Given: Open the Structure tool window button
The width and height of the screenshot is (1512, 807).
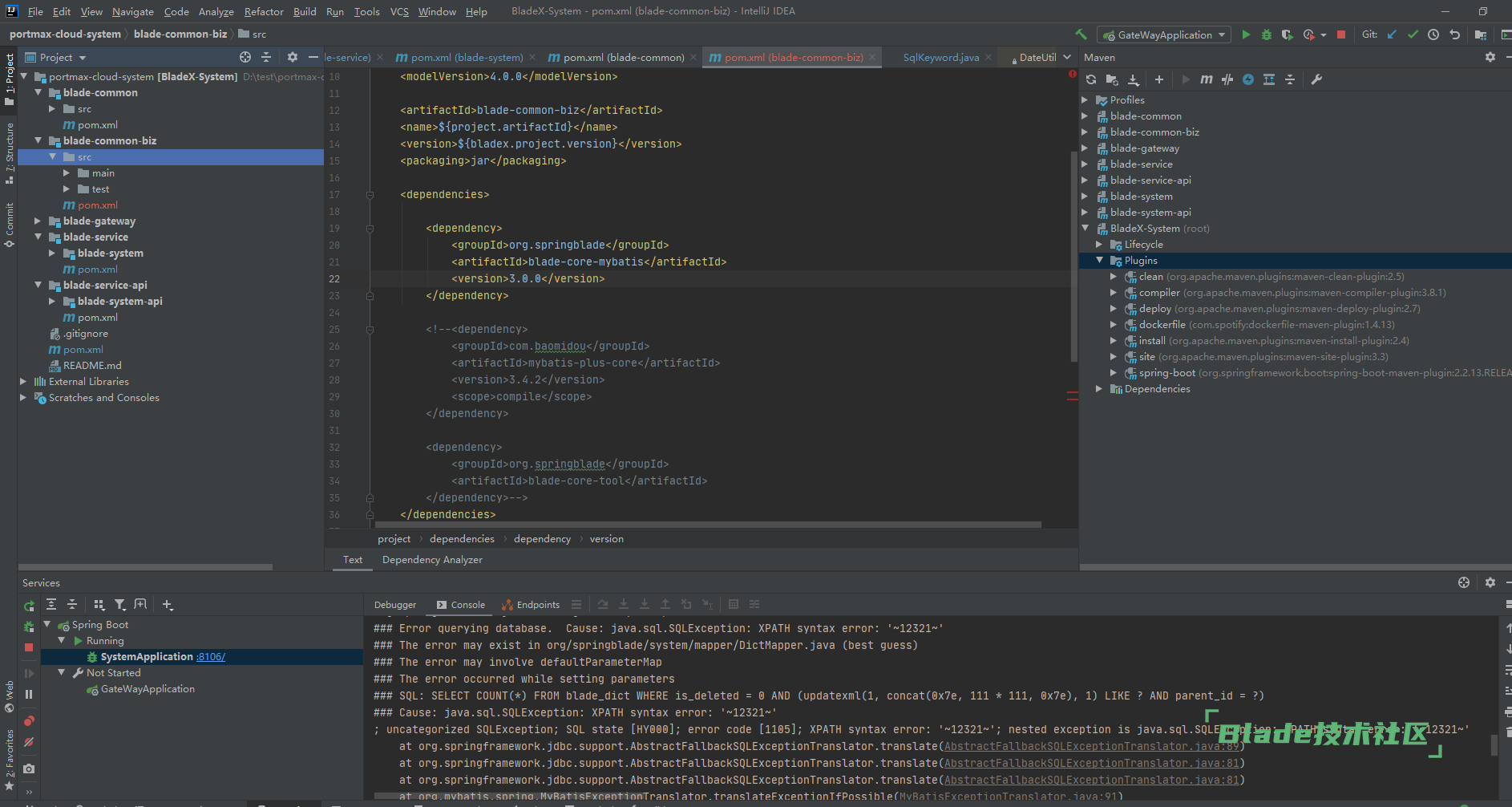Looking at the screenshot, I should click(10, 152).
